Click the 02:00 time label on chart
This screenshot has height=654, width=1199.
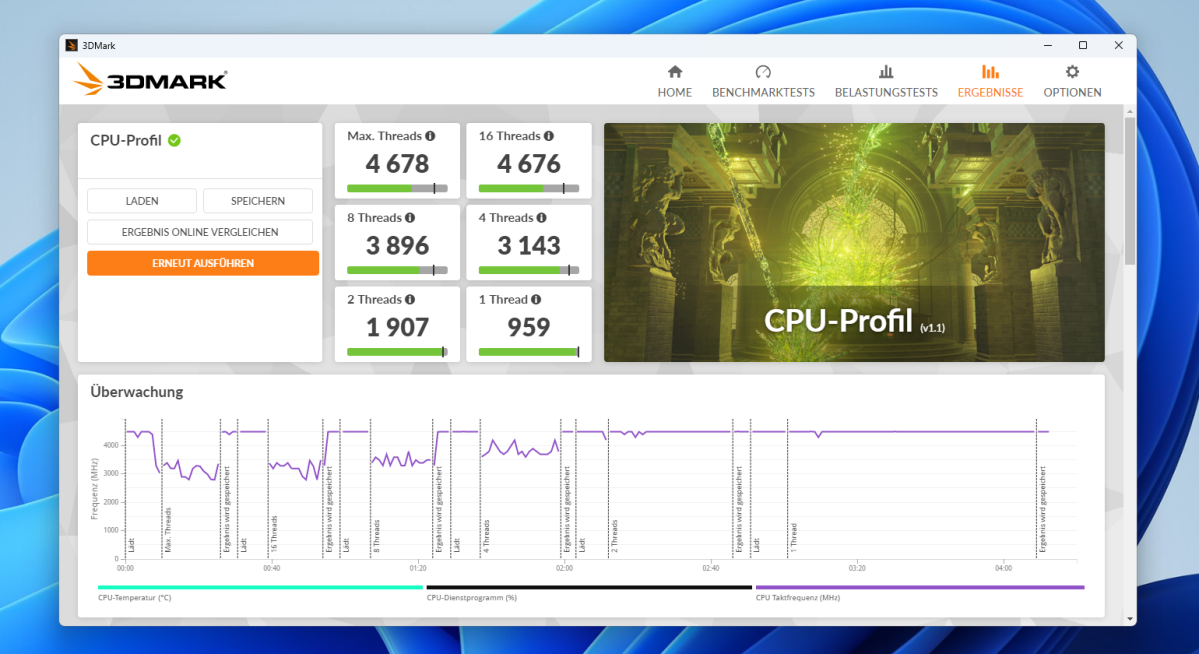click(x=564, y=568)
